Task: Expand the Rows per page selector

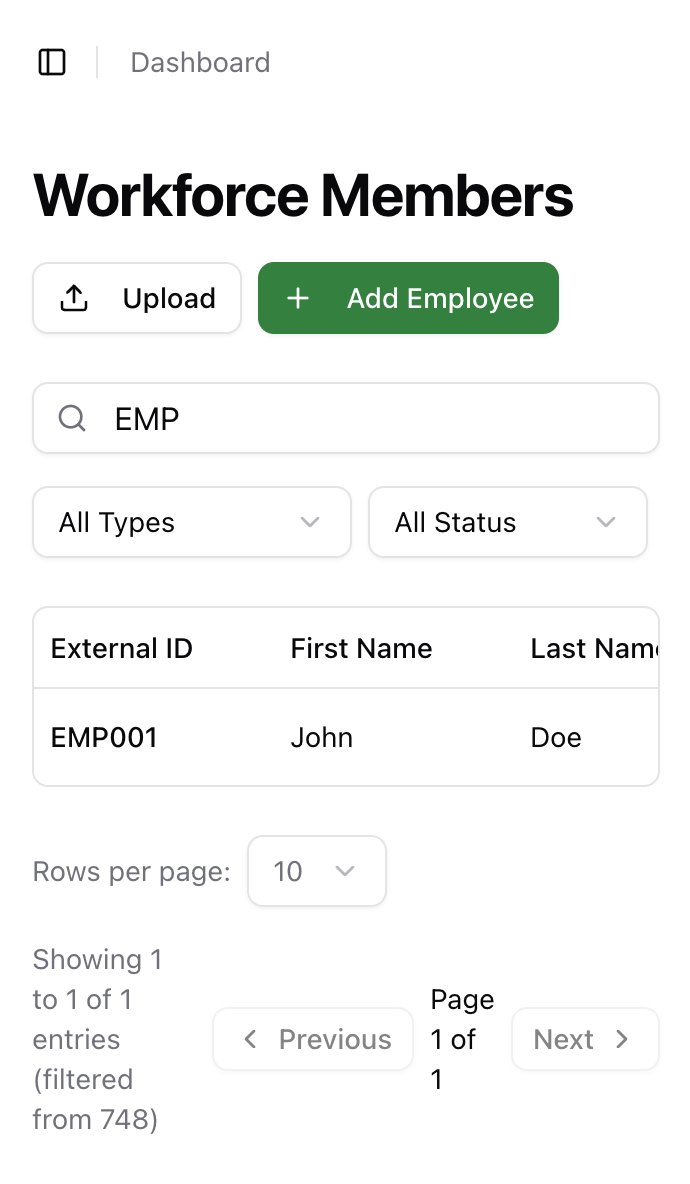Action: point(316,871)
